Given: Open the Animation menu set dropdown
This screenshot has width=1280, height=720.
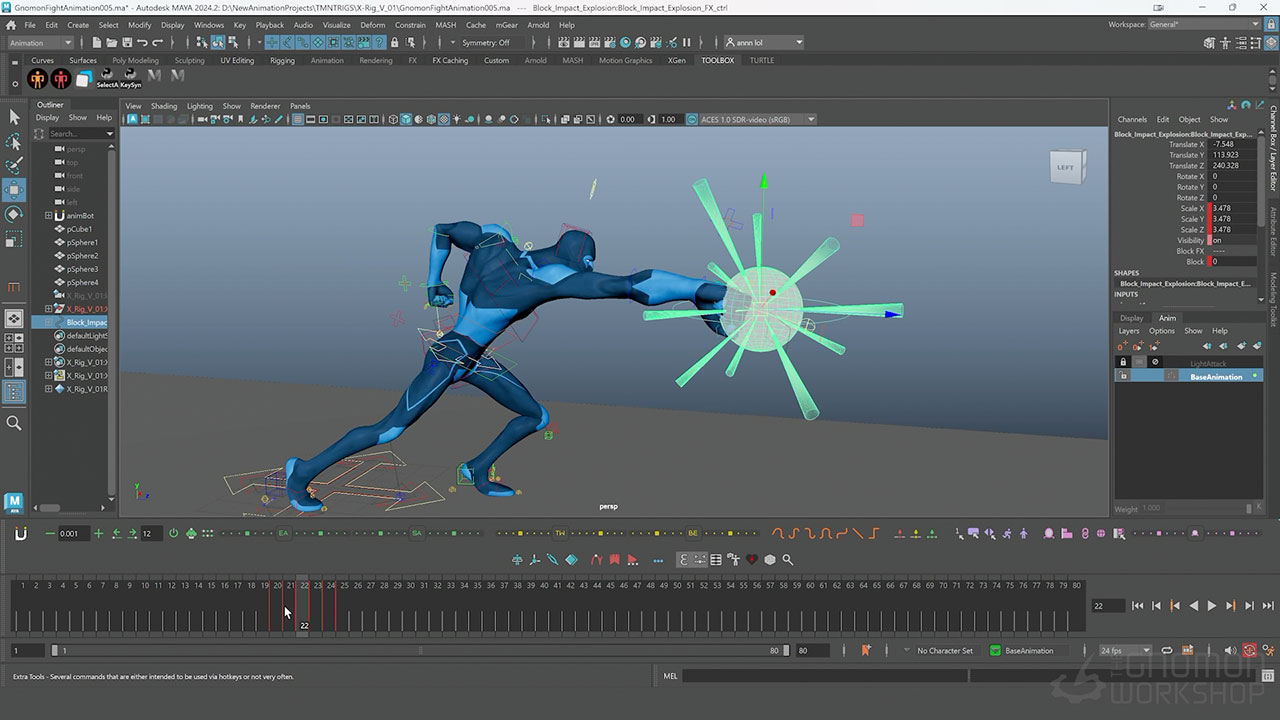Looking at the screenshot, I should pyautogui.click(x=40, y=43).
